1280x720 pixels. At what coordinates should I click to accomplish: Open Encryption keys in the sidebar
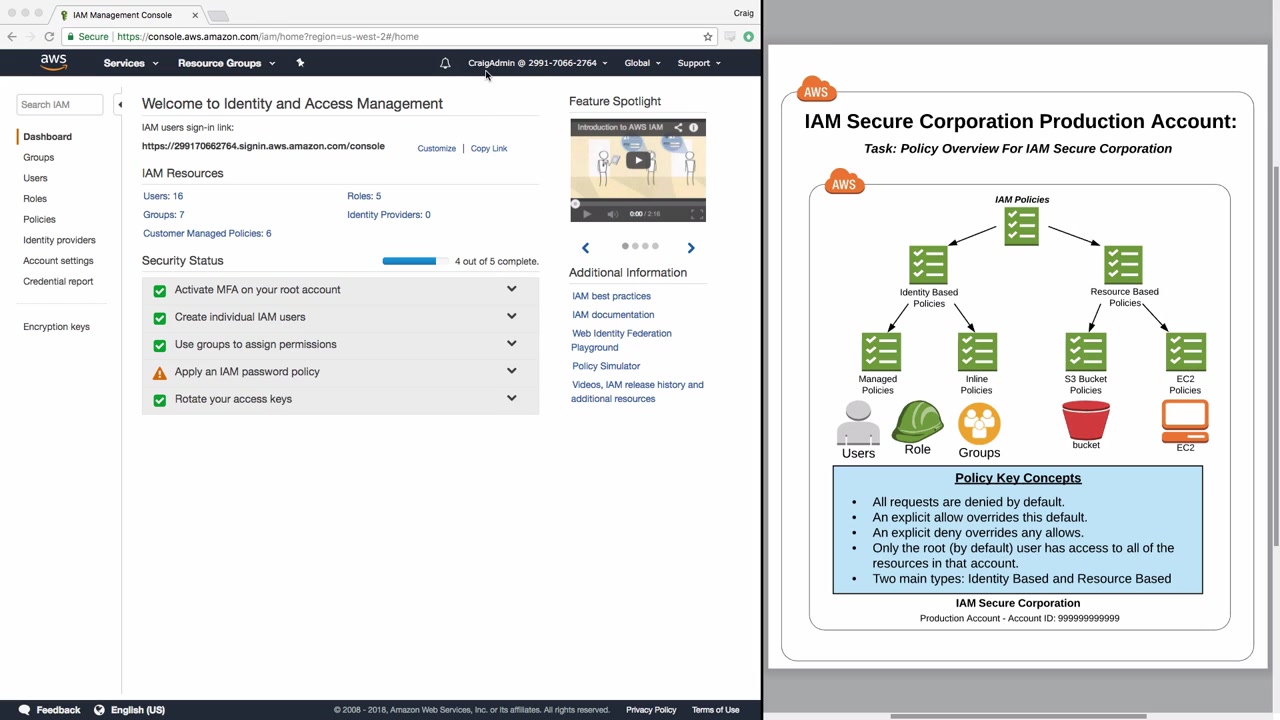(56, 327)
